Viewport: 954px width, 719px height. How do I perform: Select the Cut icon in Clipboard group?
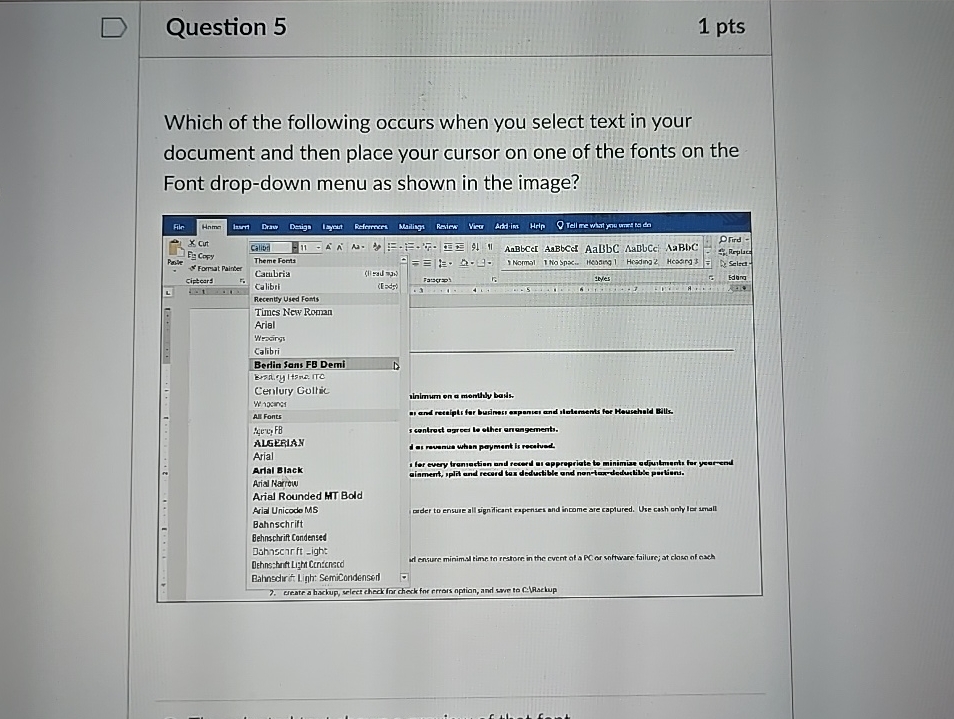click(192, 244)
